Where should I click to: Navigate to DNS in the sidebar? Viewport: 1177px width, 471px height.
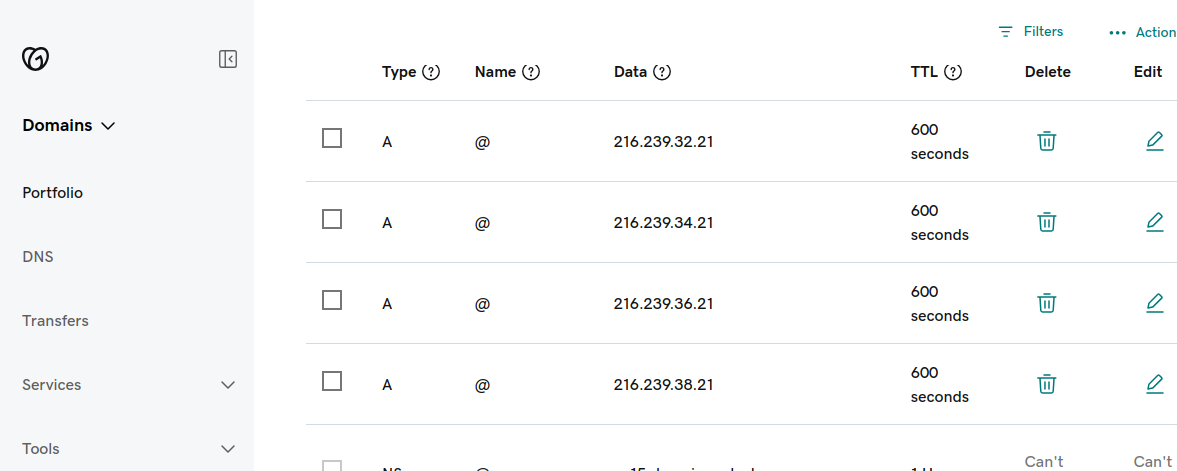point(38,257)
